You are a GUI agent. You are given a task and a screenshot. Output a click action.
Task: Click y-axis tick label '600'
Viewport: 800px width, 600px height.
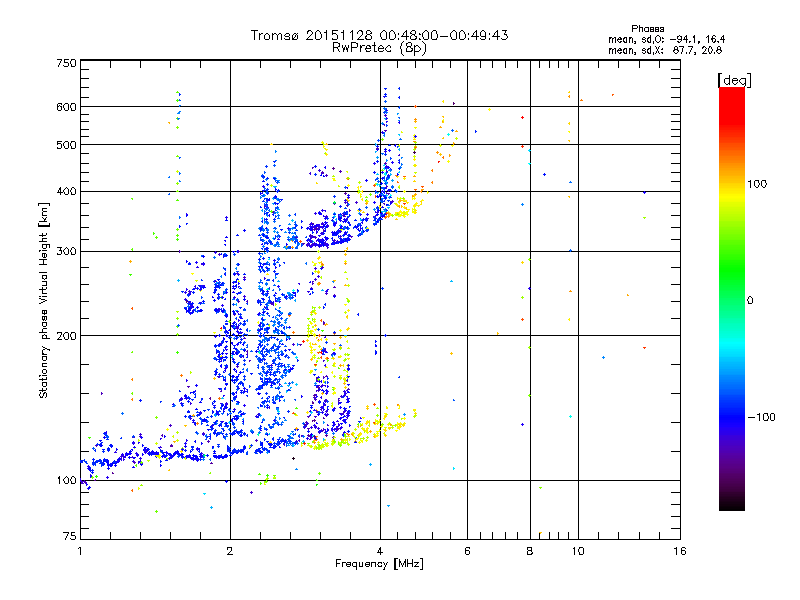66,107
